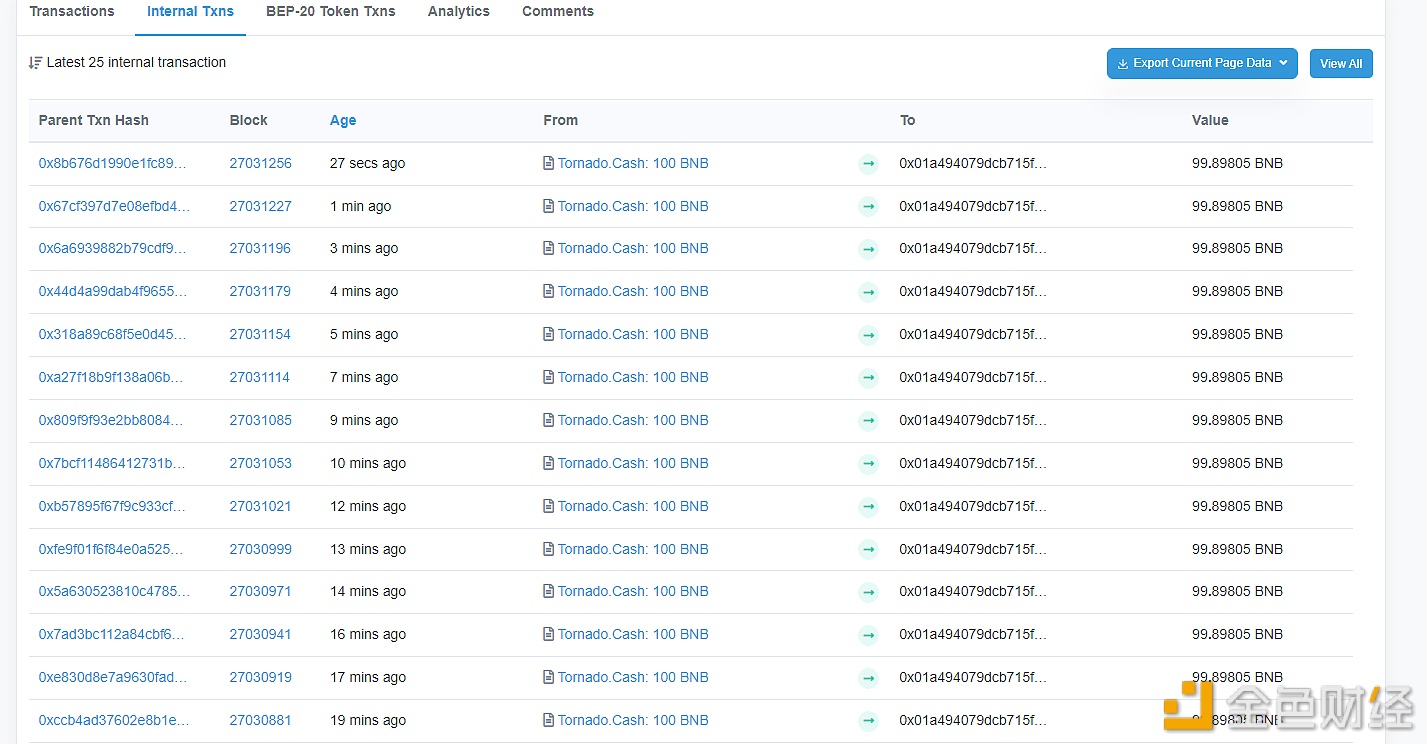Open Tornado.Cash: 100 BNB in 1 min ago row
The width and height of the screenshot is (1427, 744).
pyautogui.click(x=633, y=206)
